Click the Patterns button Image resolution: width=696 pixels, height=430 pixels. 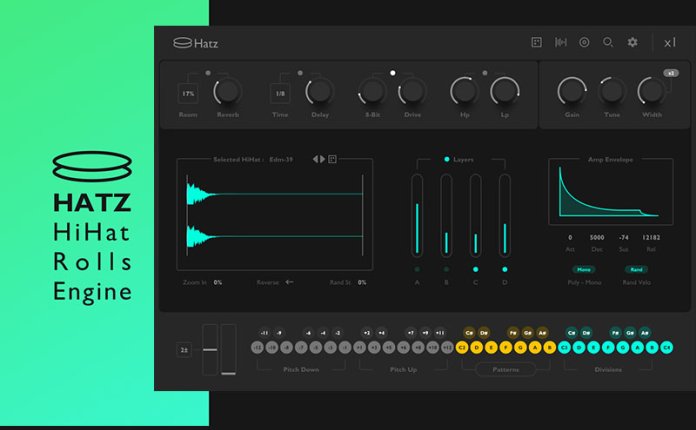pos(505,369)
